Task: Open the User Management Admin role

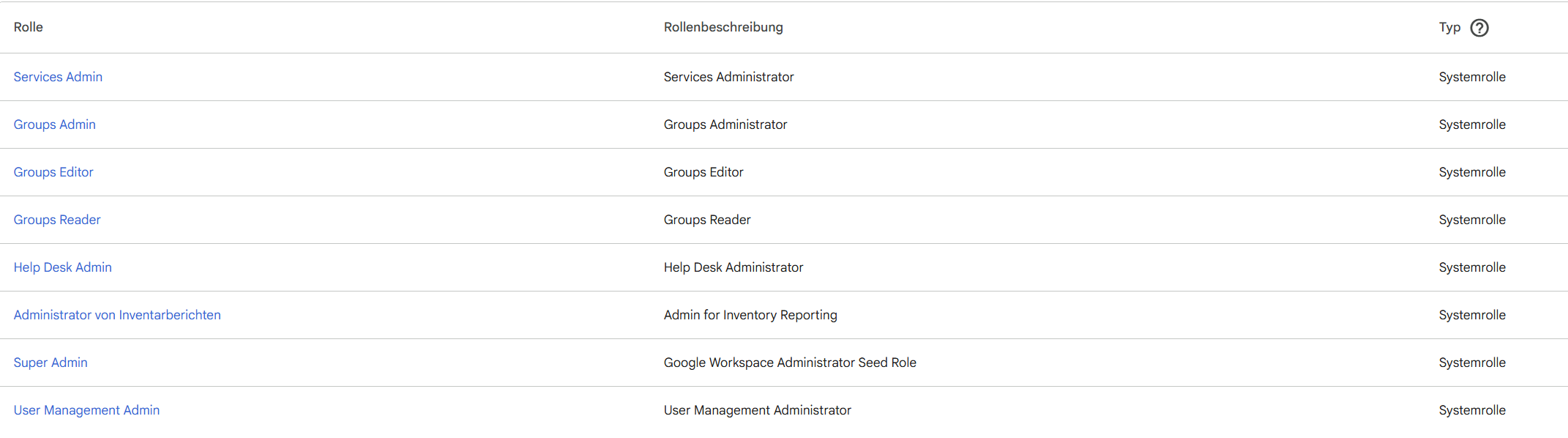Action: coord(86,410)
